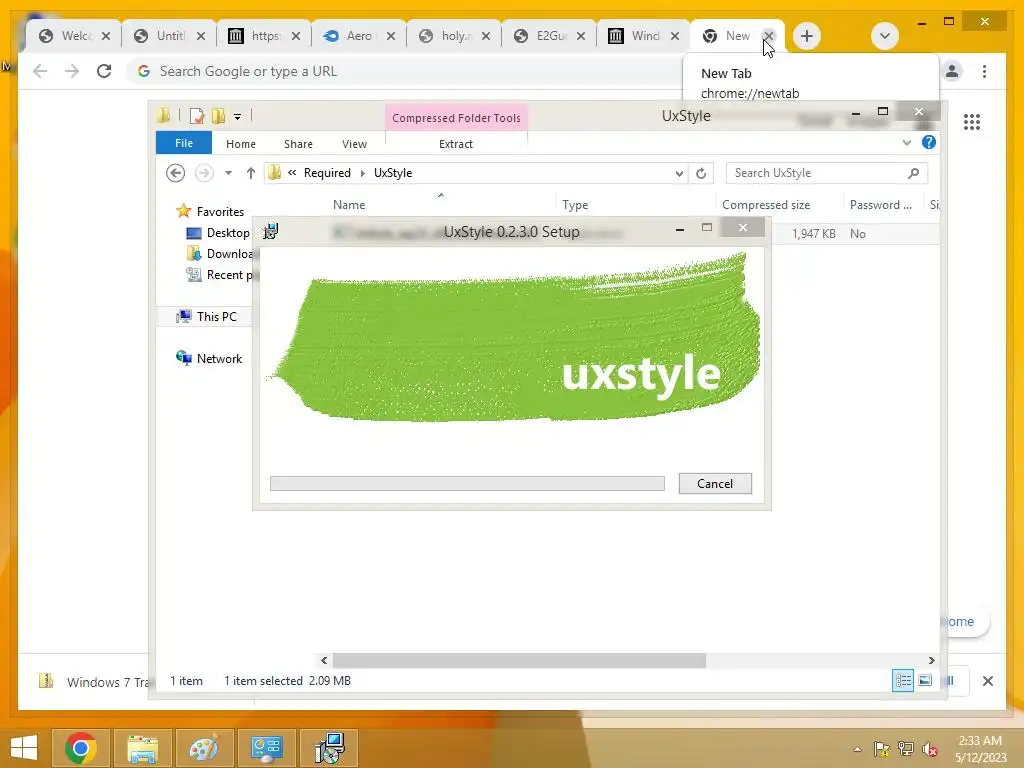Open Action Center flag icon
1024x768 pixels.
coord(881,749)
